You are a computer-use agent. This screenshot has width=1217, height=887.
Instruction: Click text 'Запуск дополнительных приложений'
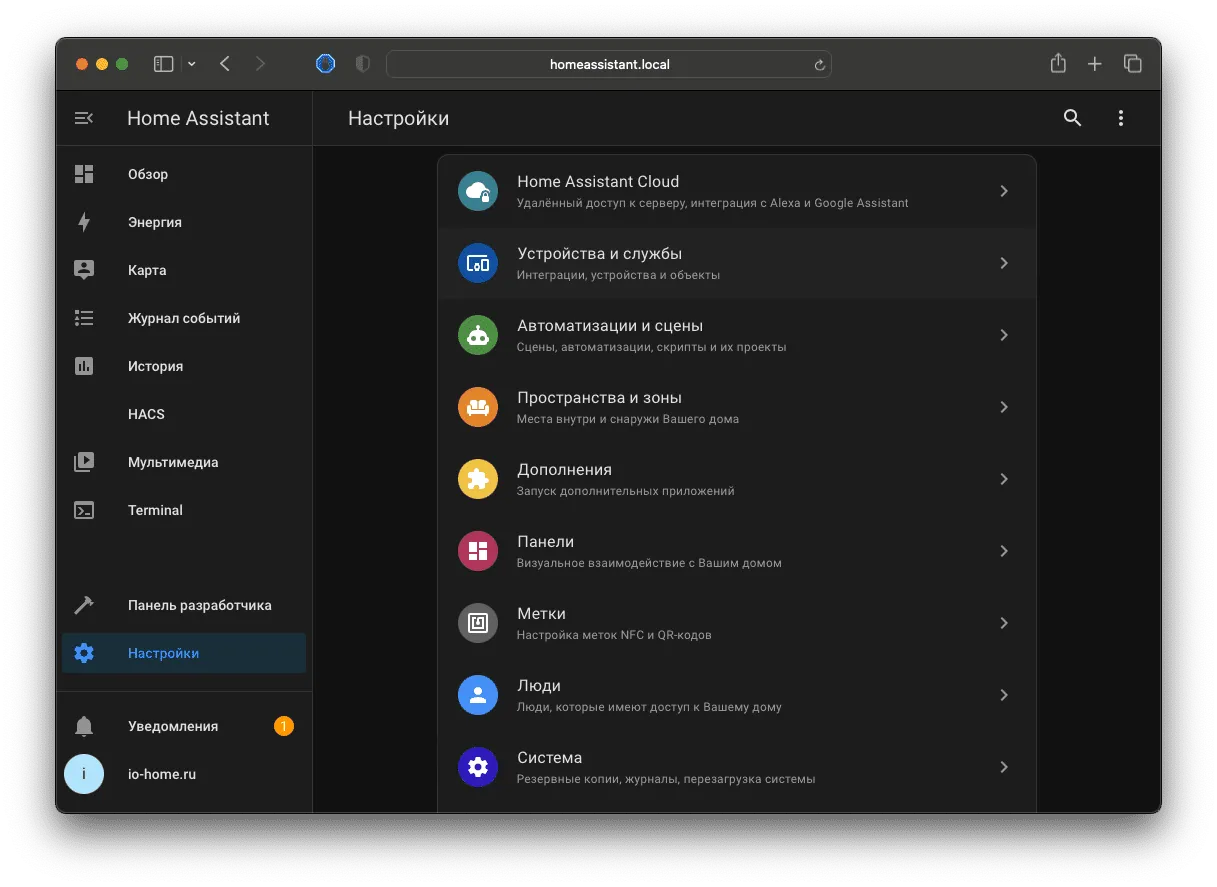click(625, 491)
